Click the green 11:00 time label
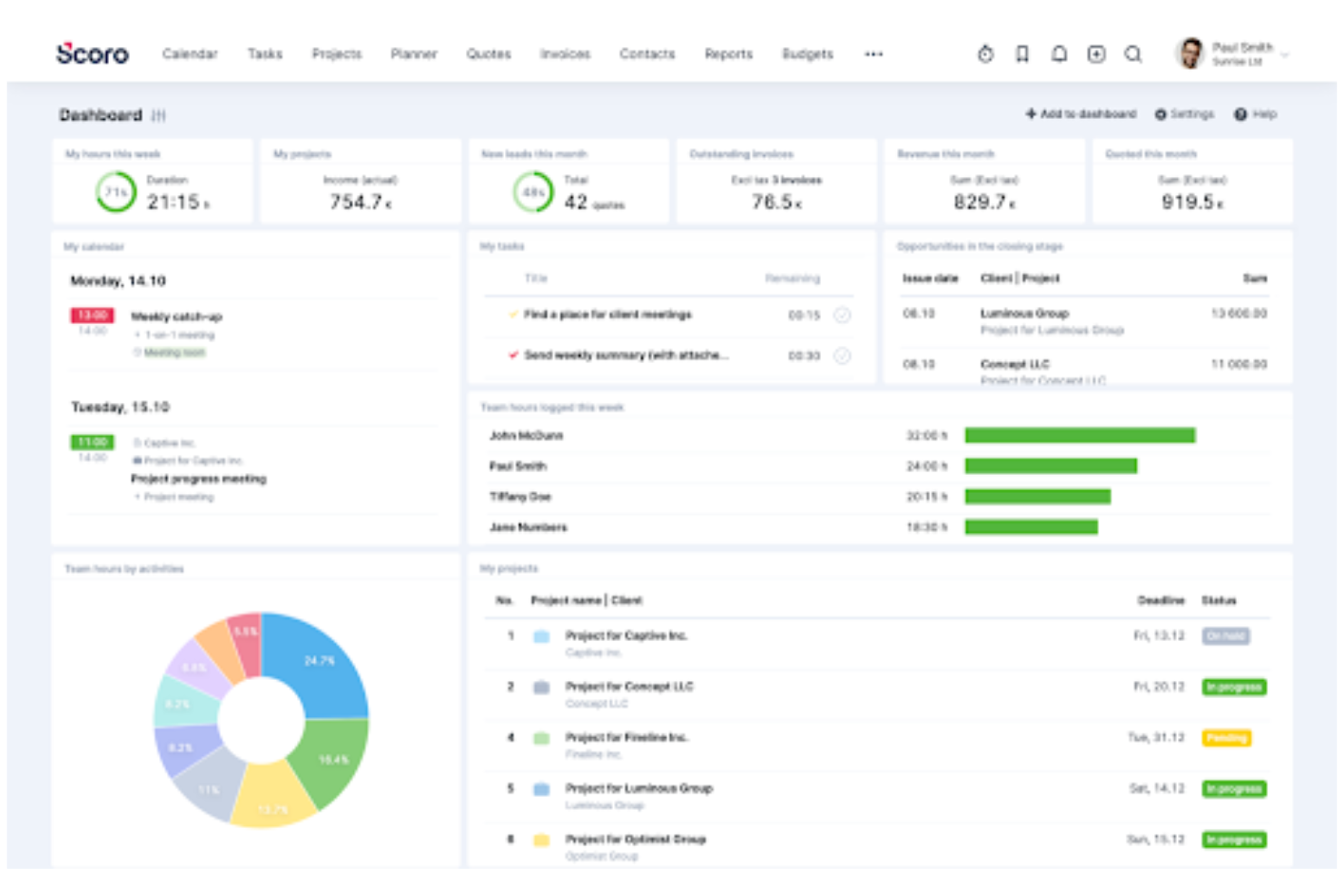This screenshot has width=1344, height=896. [x=92, y=442]
